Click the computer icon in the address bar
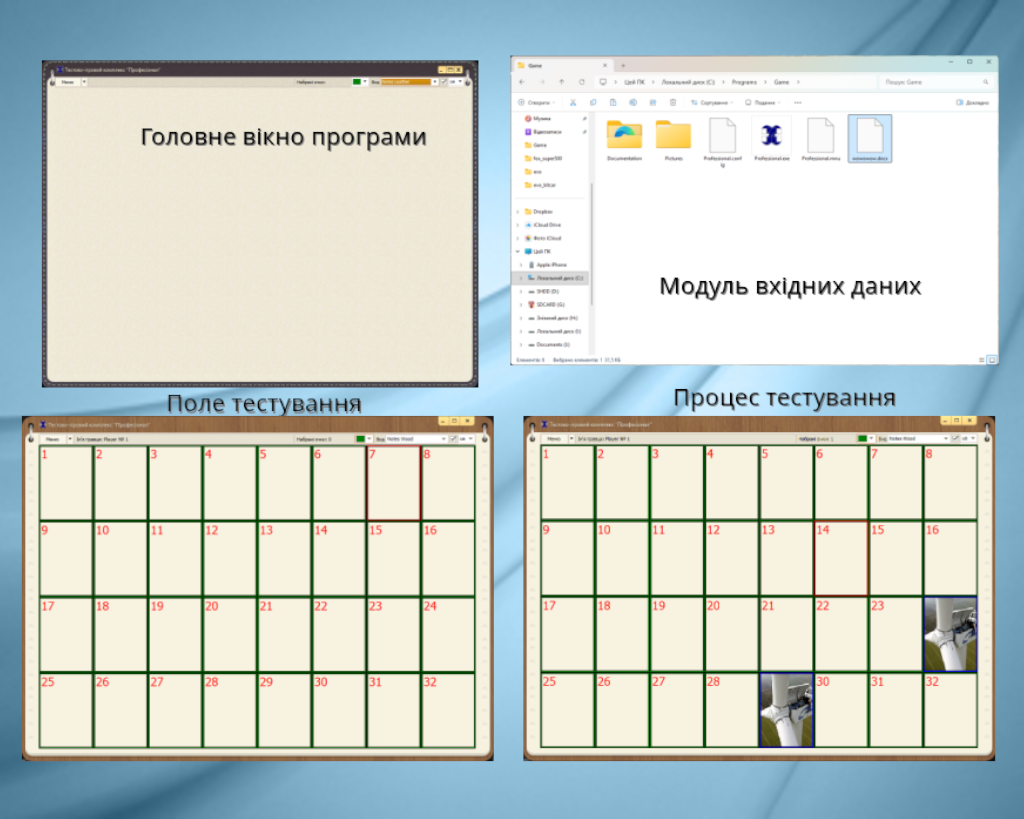1024x819 pixels. (x=603, y=82)
